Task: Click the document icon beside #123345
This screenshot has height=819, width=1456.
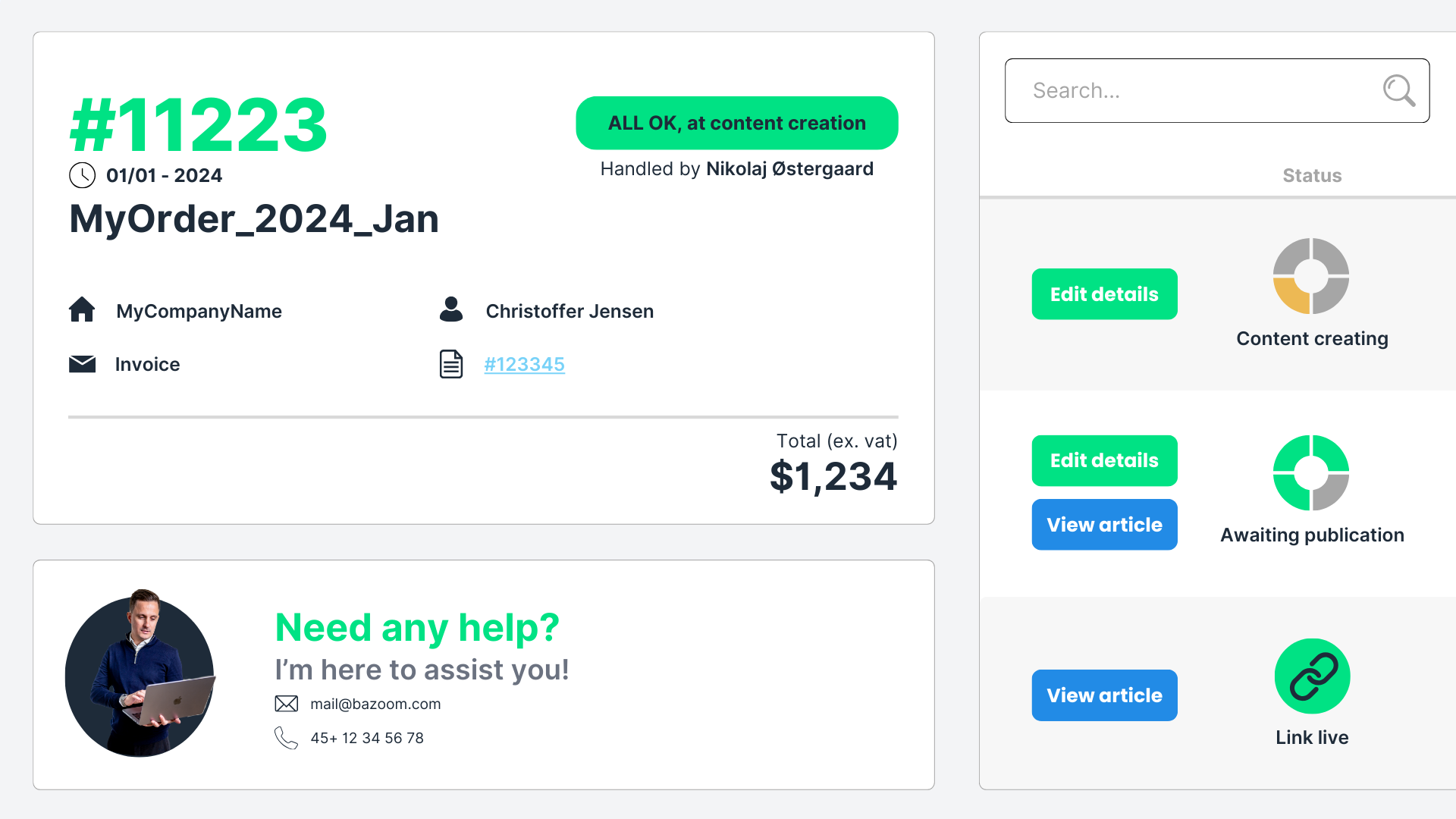Action: click(451, 364)
